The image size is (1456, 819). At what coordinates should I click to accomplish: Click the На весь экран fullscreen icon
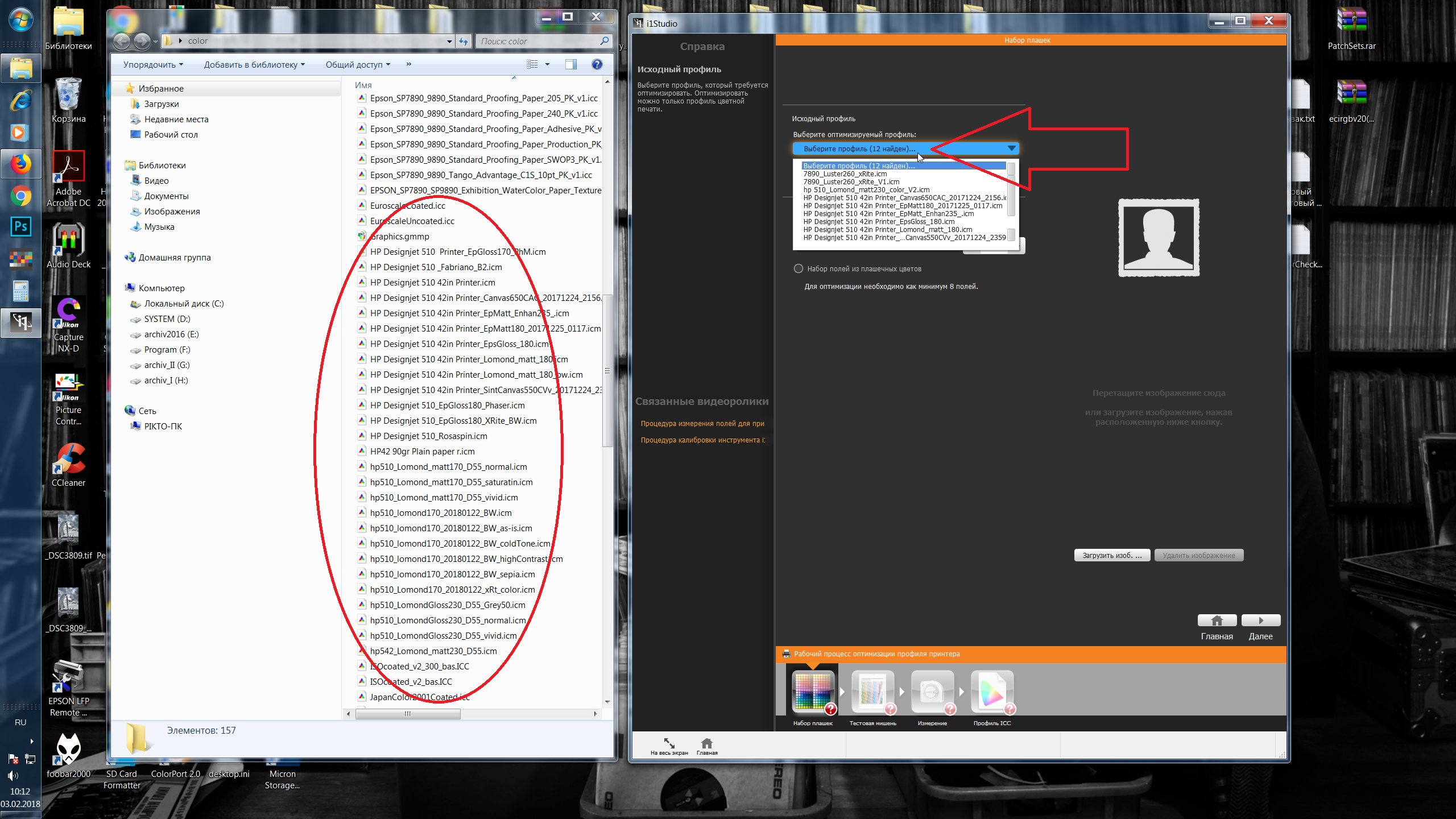[x=669, y=743]
